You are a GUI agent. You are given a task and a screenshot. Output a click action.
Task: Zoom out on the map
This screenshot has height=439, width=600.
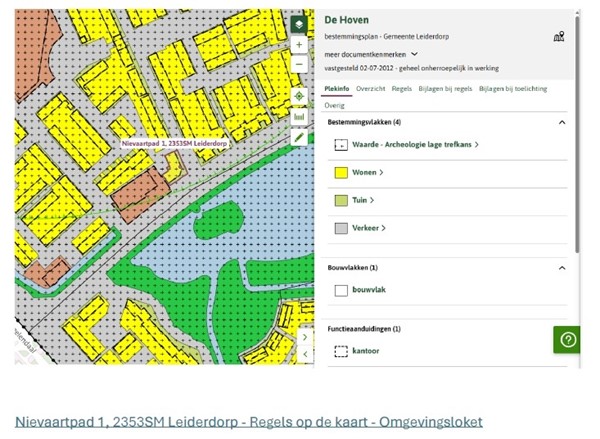(x=299, y=65)
